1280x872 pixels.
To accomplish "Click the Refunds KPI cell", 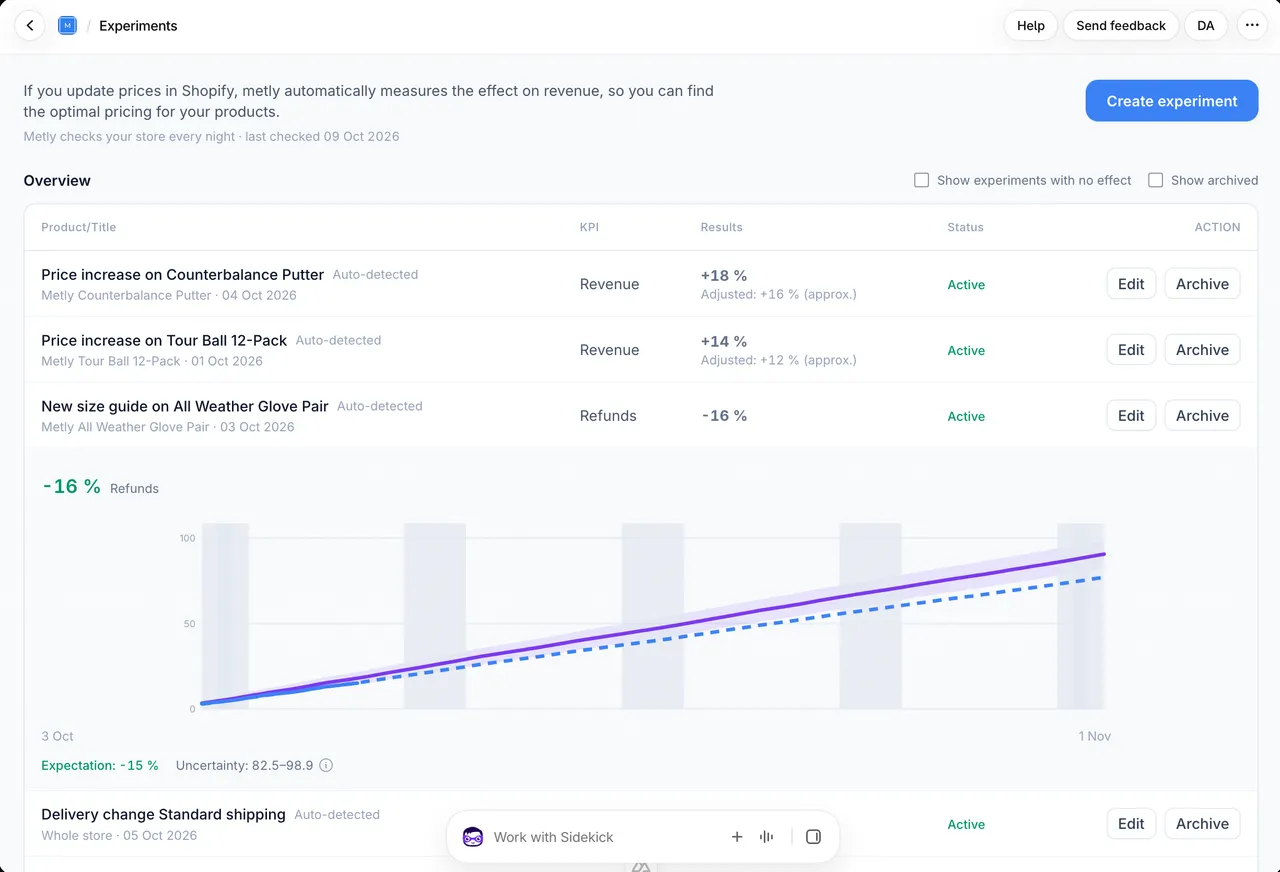I will click(608, 416).
